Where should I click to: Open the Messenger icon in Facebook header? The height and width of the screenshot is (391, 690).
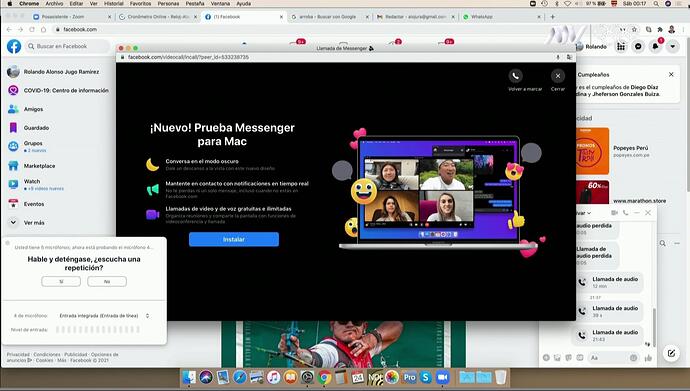(x=638, y=46)
